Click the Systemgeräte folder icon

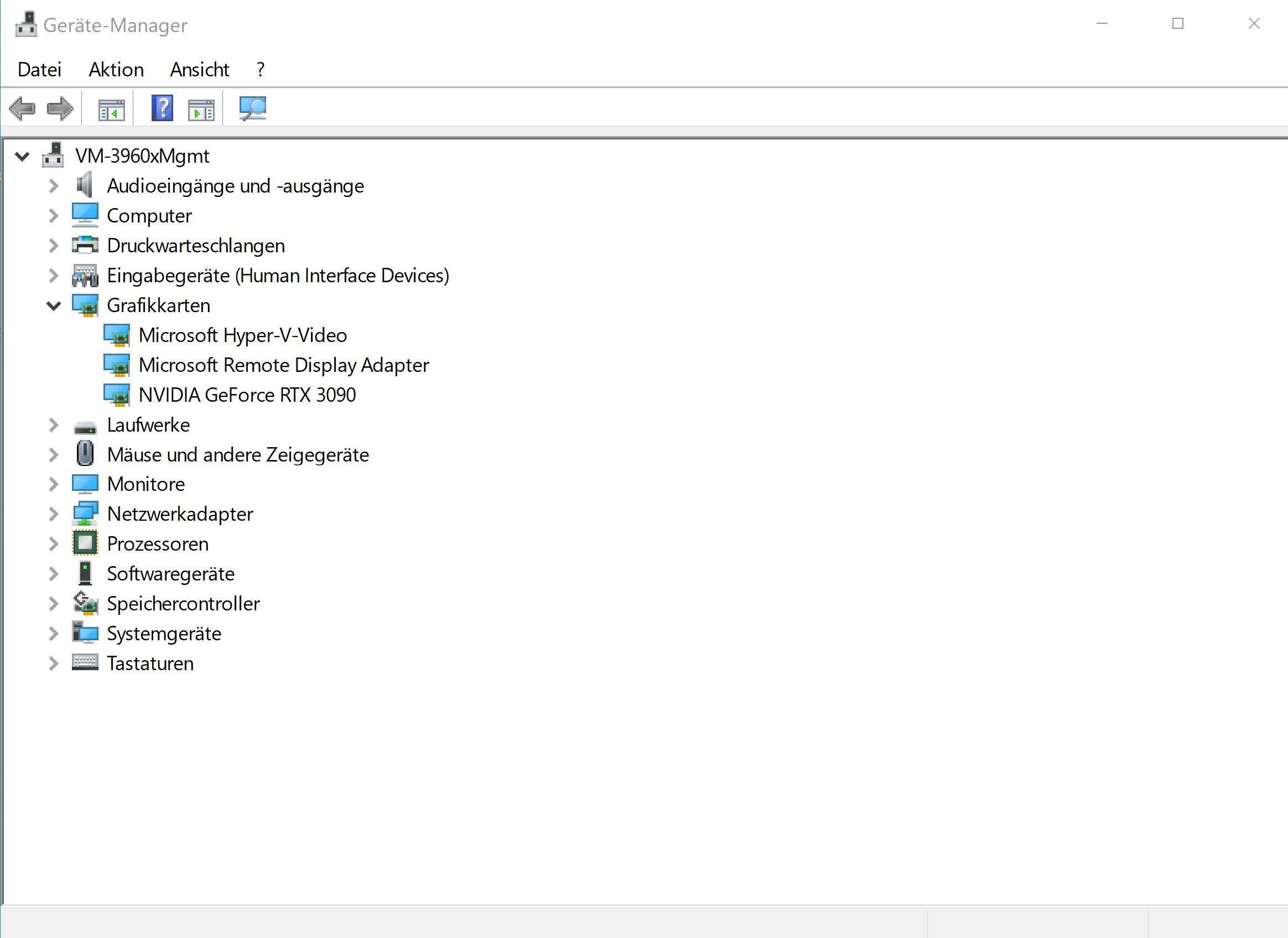coord(85,633)
